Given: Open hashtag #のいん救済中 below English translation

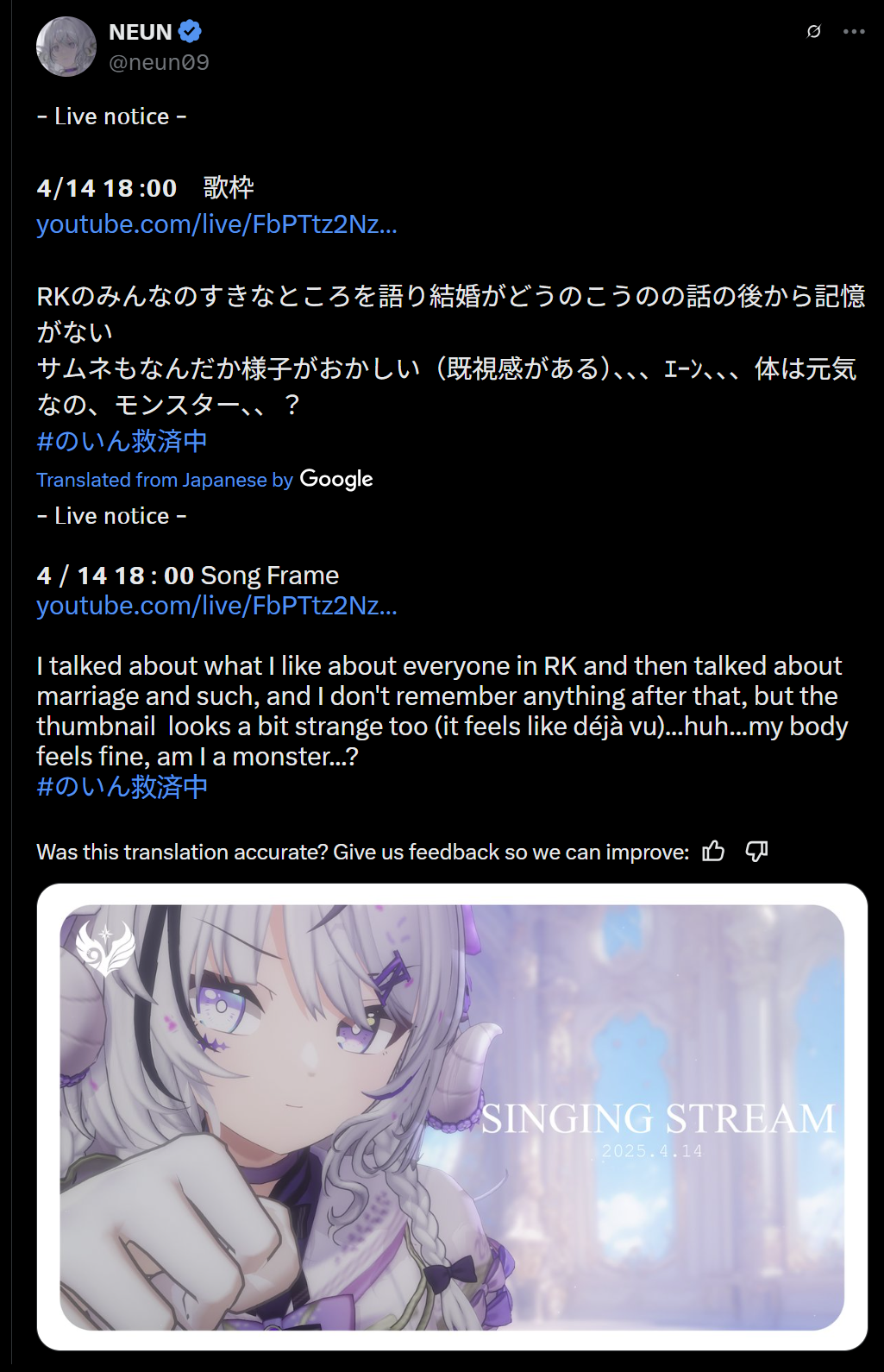Looking at the screenshot, I should coord(122,787).
